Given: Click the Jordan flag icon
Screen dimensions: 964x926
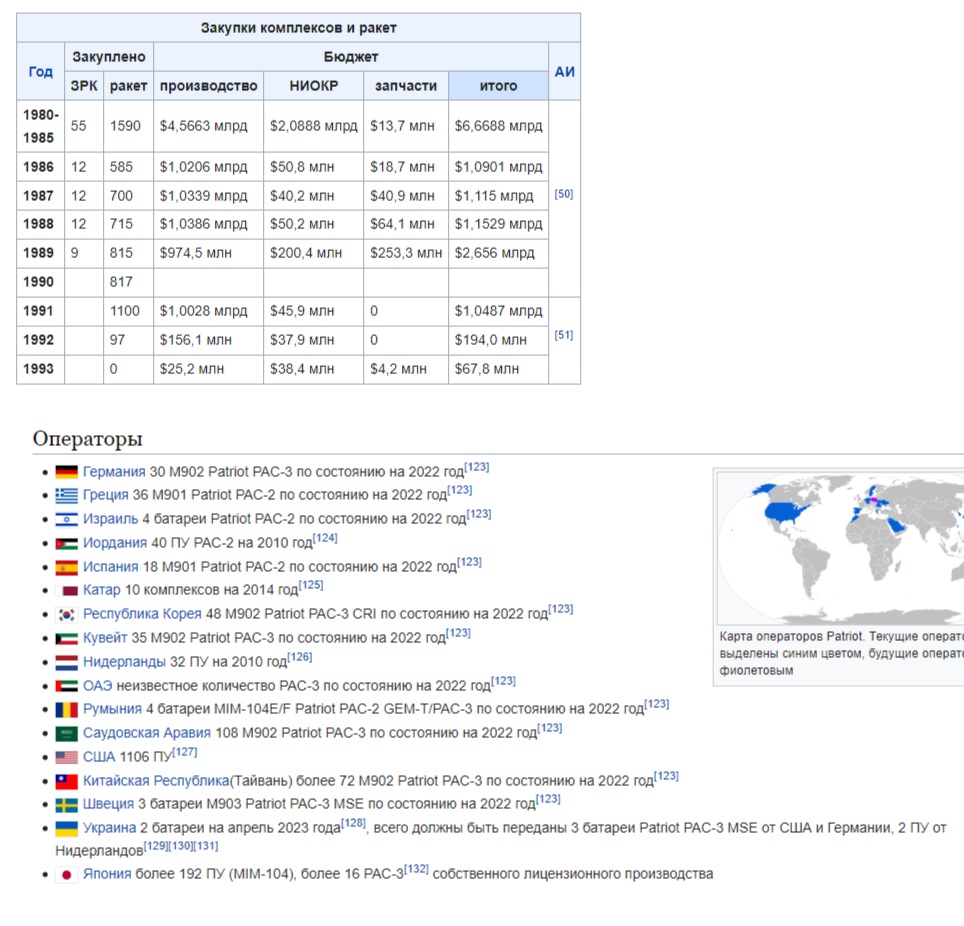Looking at the screenshot, I should [x=66, y=544].
